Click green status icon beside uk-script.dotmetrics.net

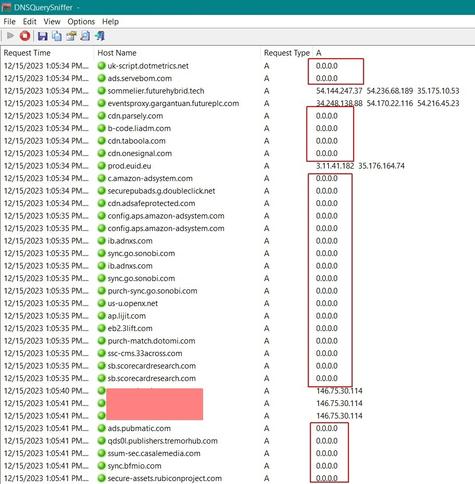pos(101,66)
